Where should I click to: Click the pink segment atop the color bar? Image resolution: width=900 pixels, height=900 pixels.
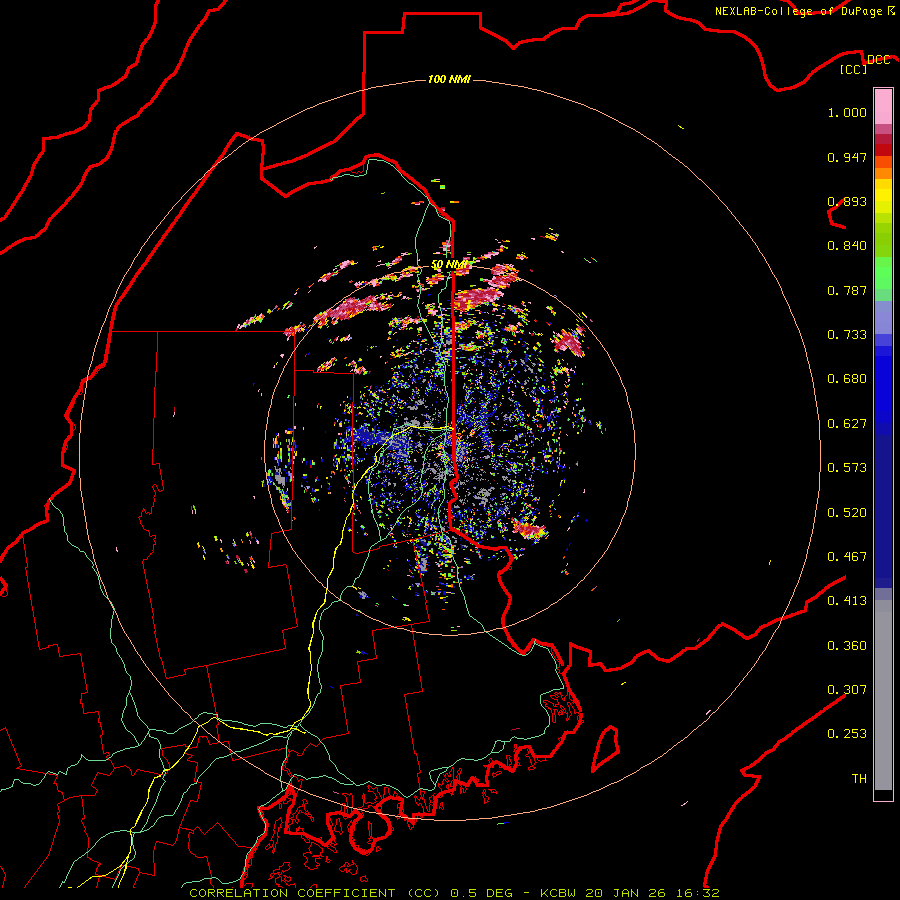(x=883, y=107)
